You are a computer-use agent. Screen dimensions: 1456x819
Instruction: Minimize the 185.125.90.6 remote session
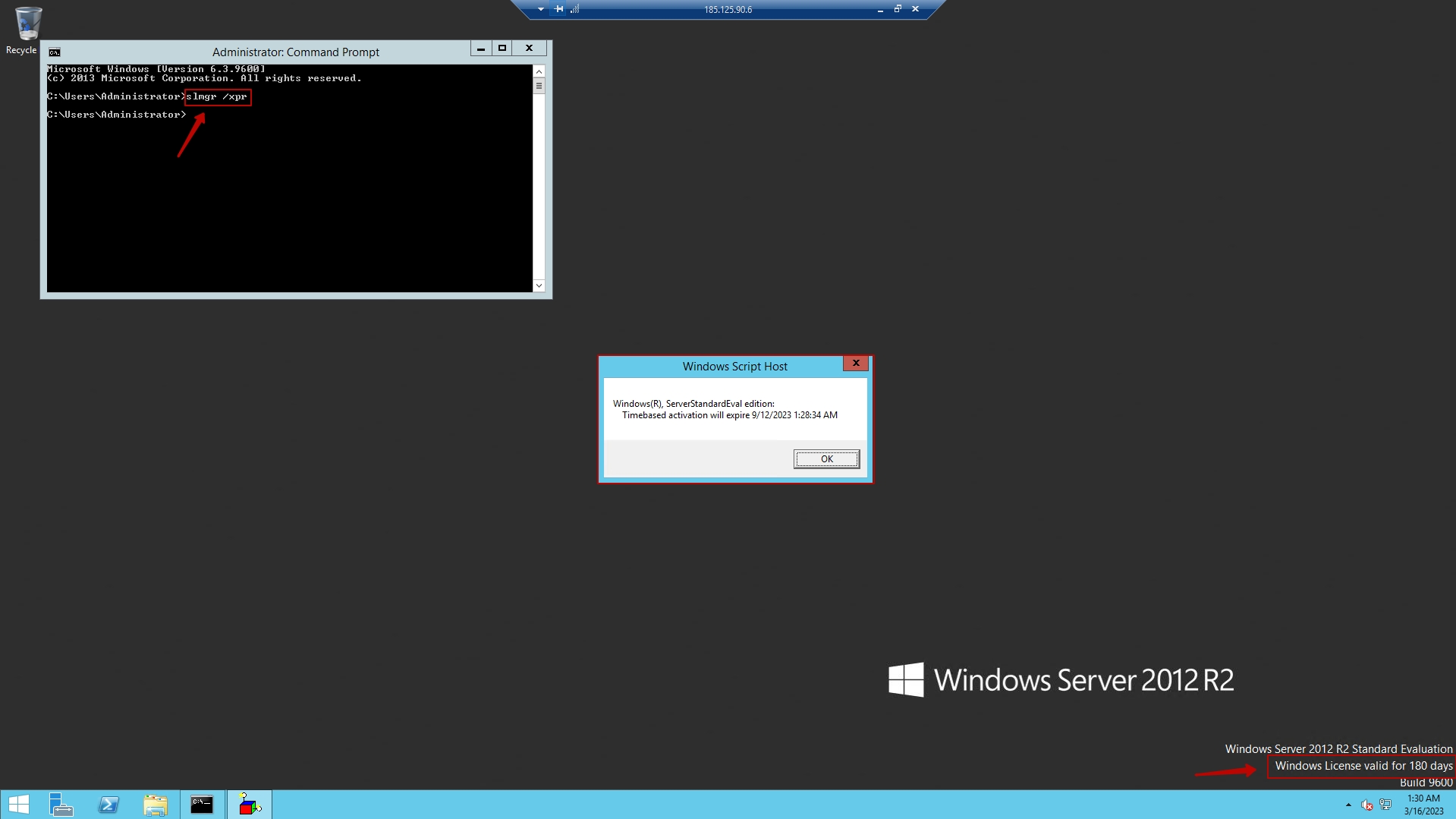(880, 9)
